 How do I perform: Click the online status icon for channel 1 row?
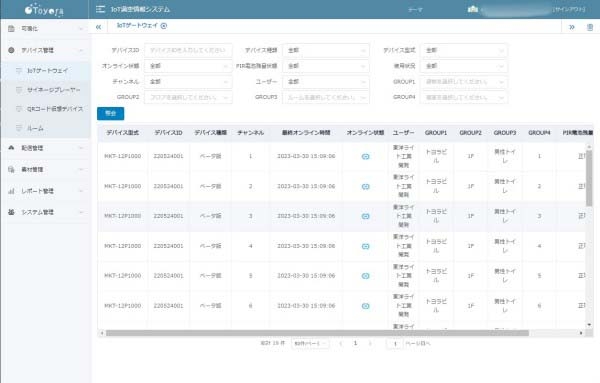click(365, 156)
